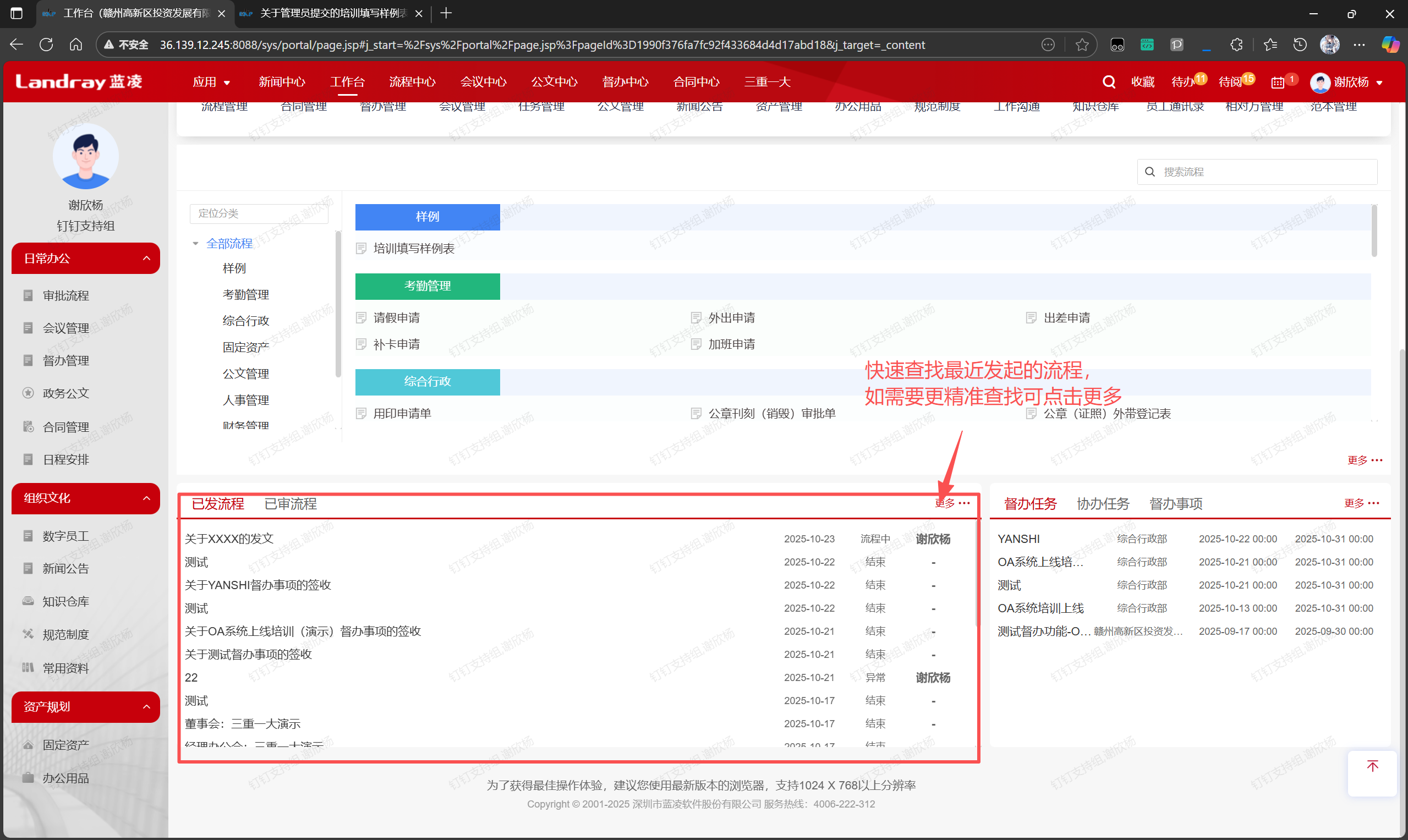
Task: Switch to the 协办任务 tab
Action: tap(1102, 503)
